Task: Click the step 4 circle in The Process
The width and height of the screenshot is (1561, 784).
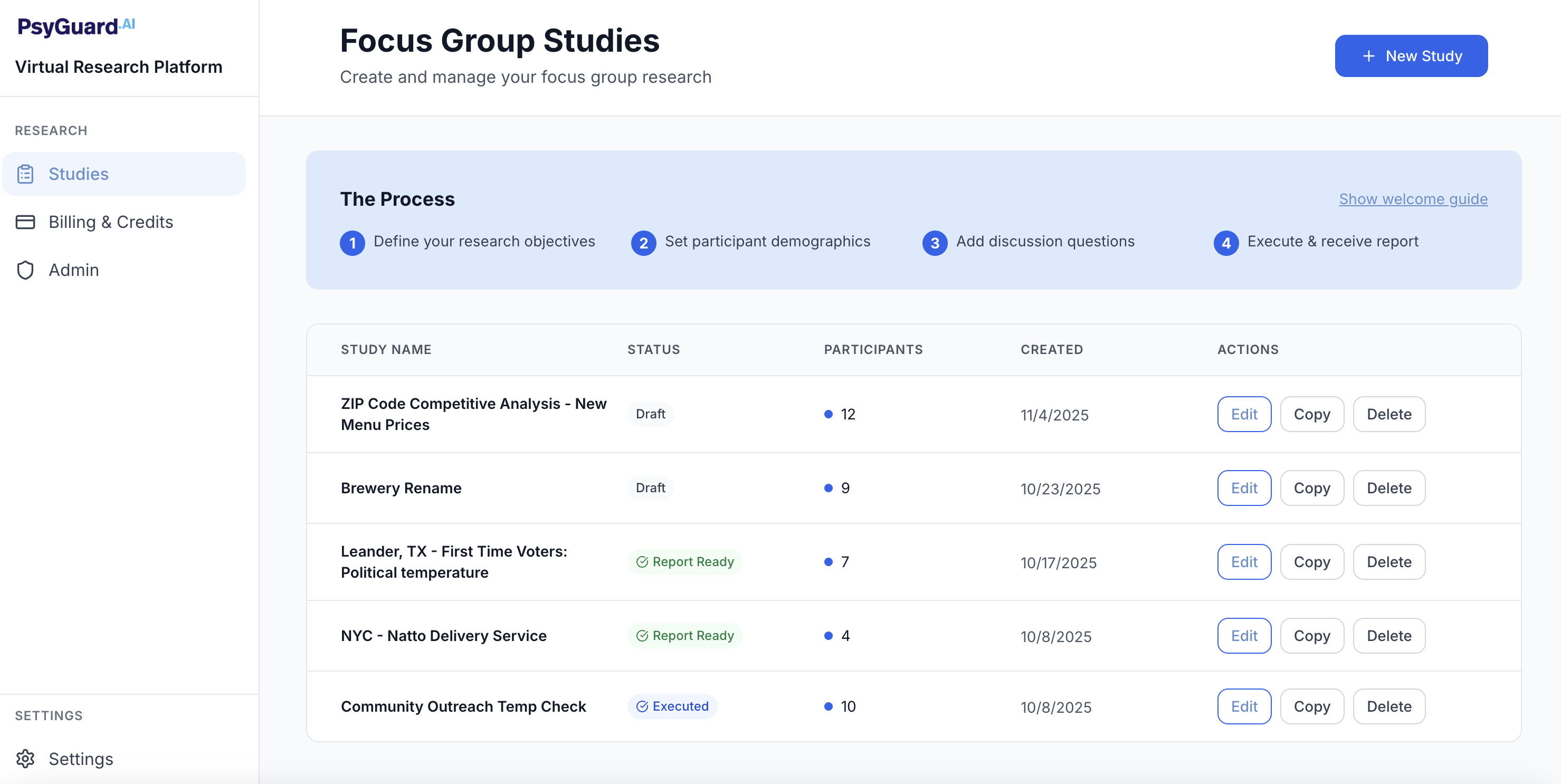Action: pyautogui.click(x=1226, y=243)
